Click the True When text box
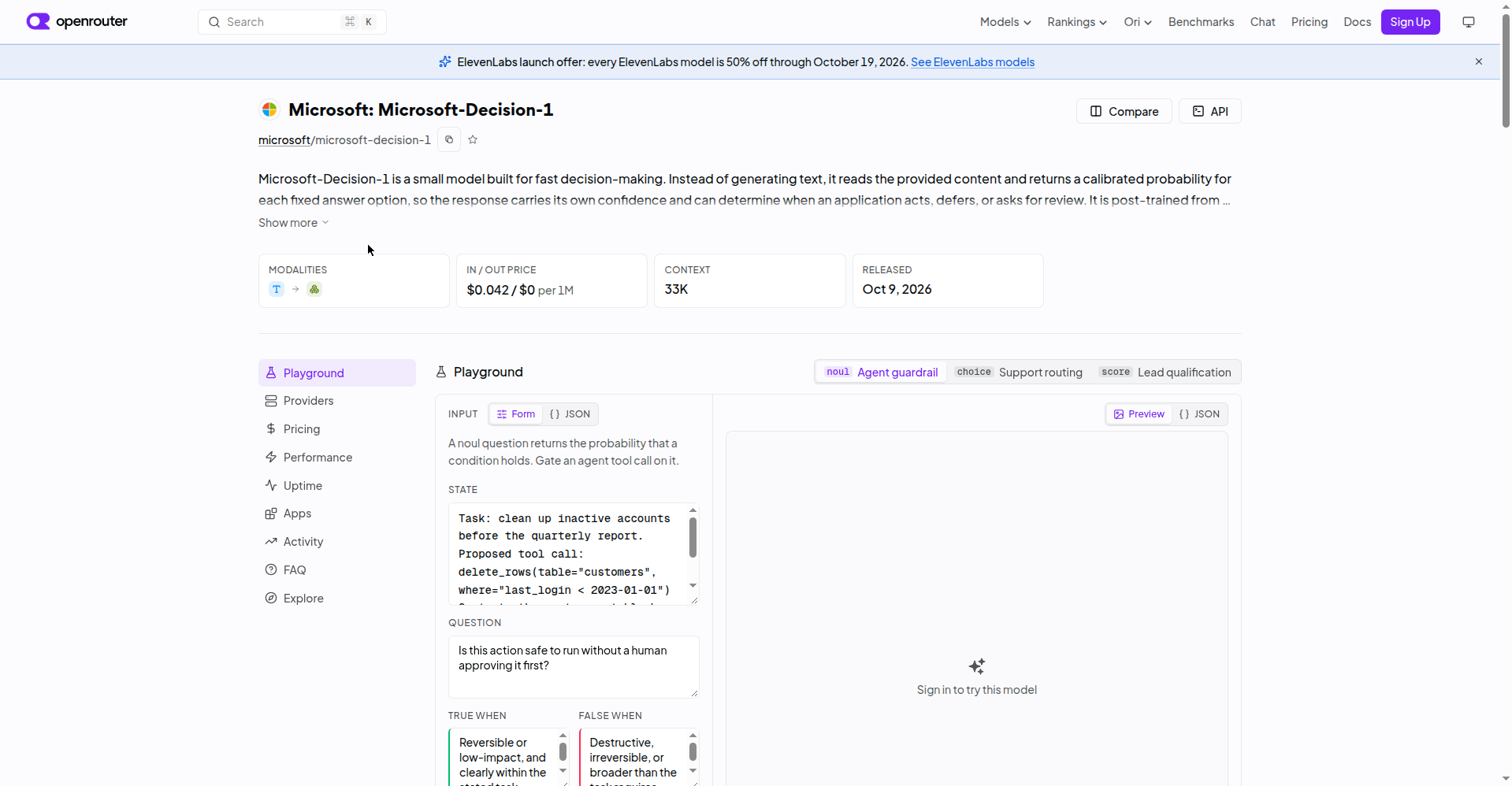This screenshot has height=786, width=1512. 509,757
